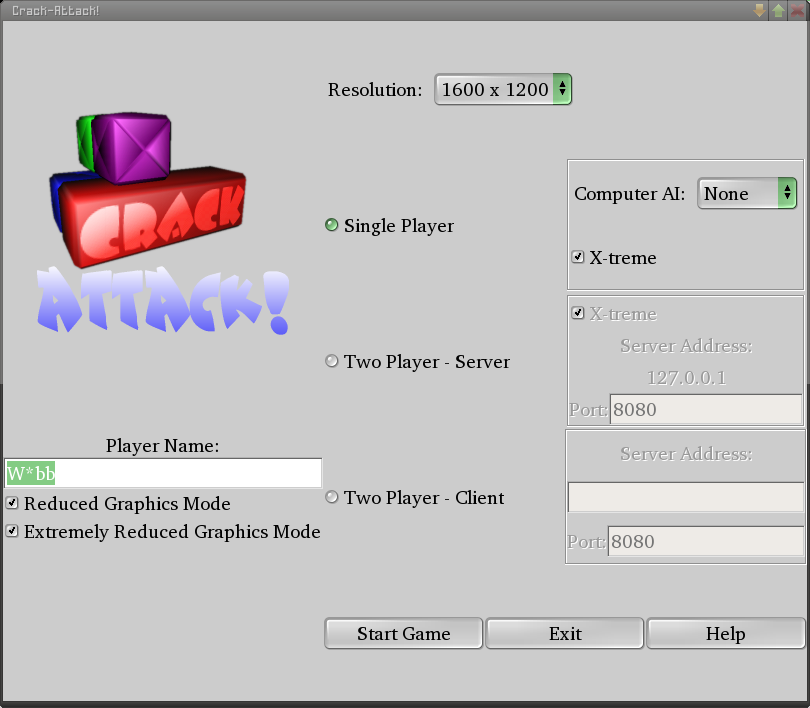Screen dimensions: 810x708
Task: Click the Port field in the server section
Action: (705, 410)
